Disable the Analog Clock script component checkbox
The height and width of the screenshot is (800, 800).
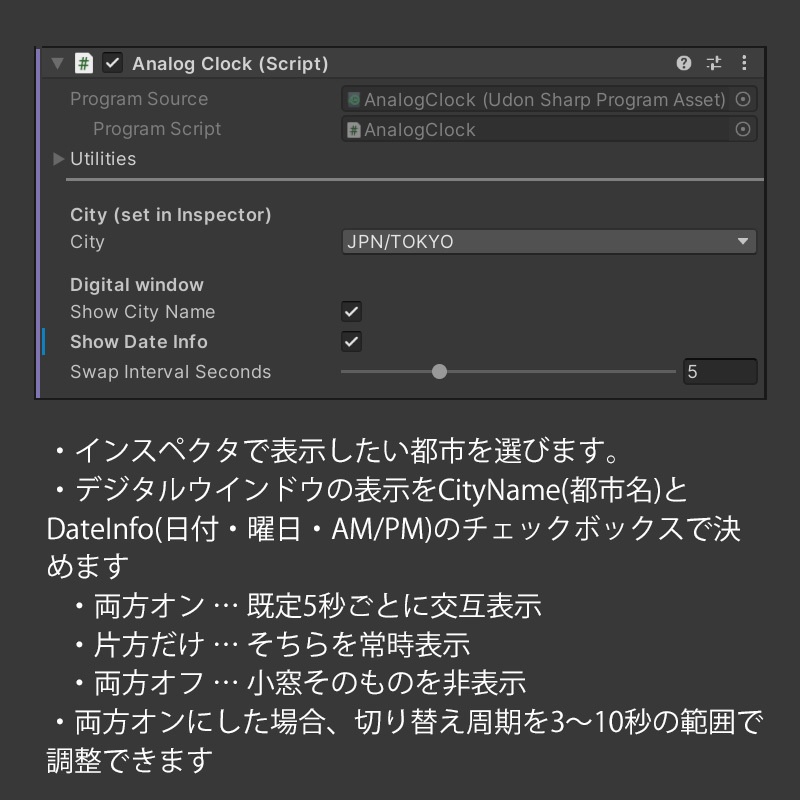click(112, 63)
